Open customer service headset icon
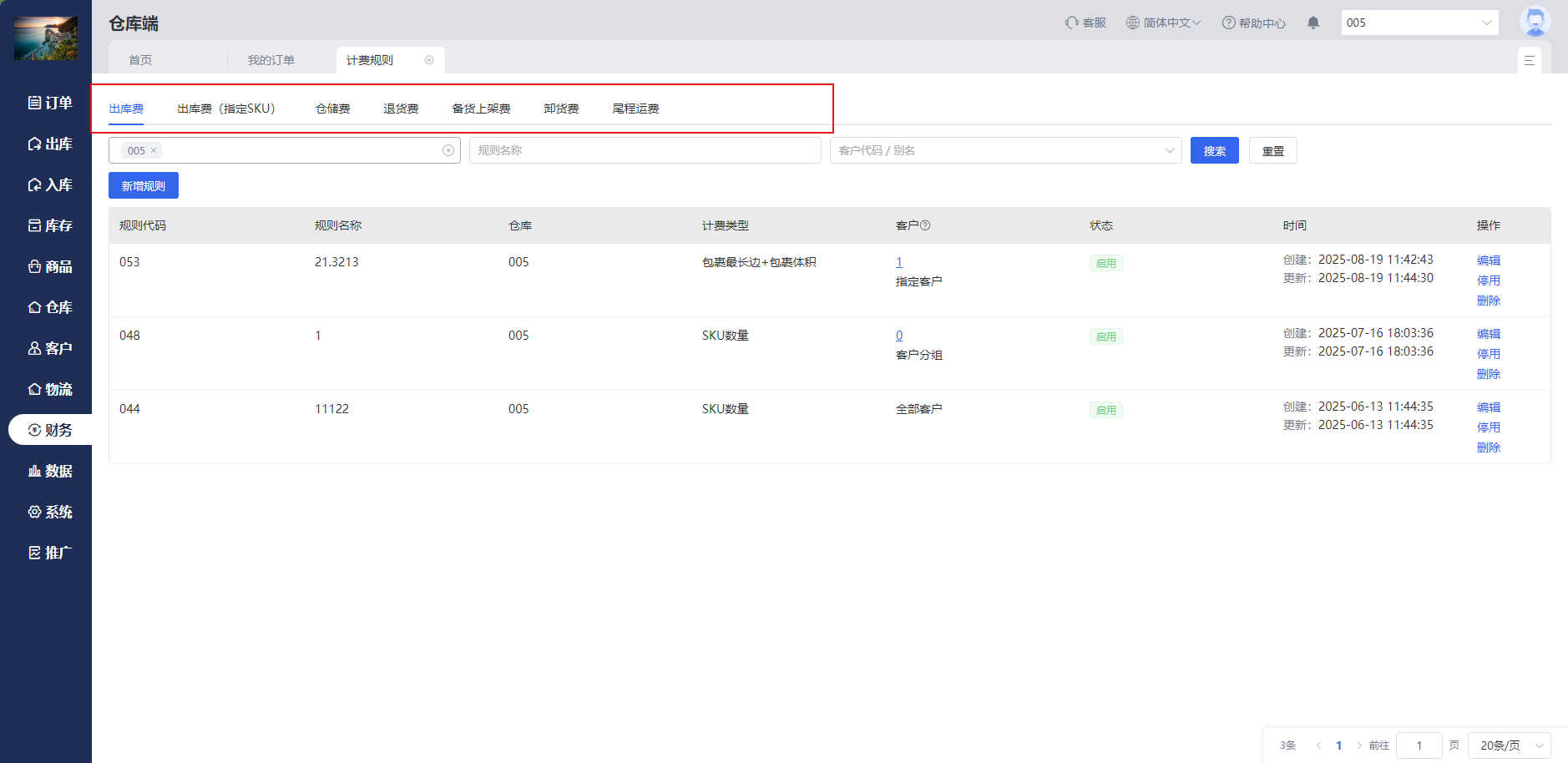 1071,23
